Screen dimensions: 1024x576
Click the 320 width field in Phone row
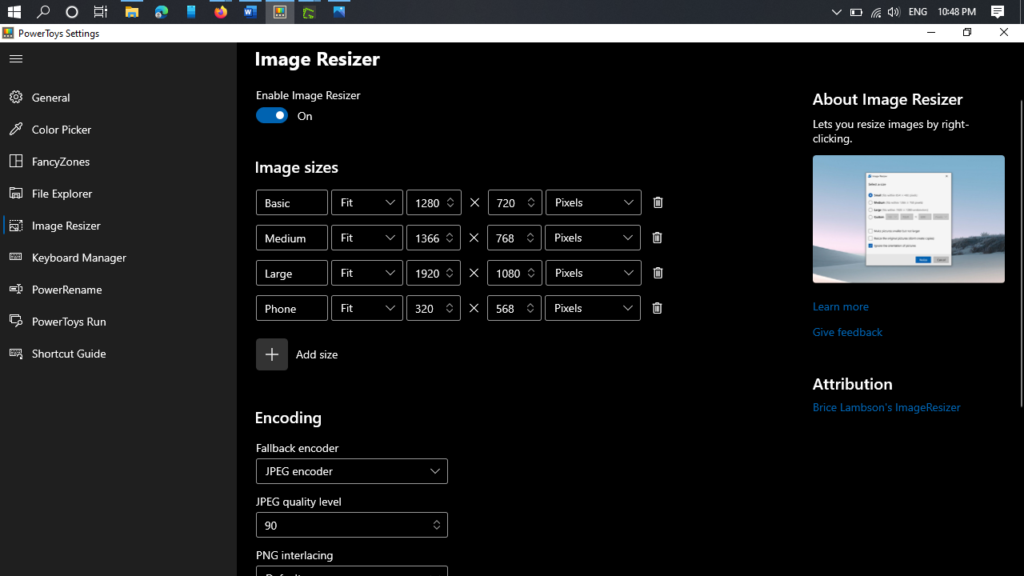pos(434,308)
